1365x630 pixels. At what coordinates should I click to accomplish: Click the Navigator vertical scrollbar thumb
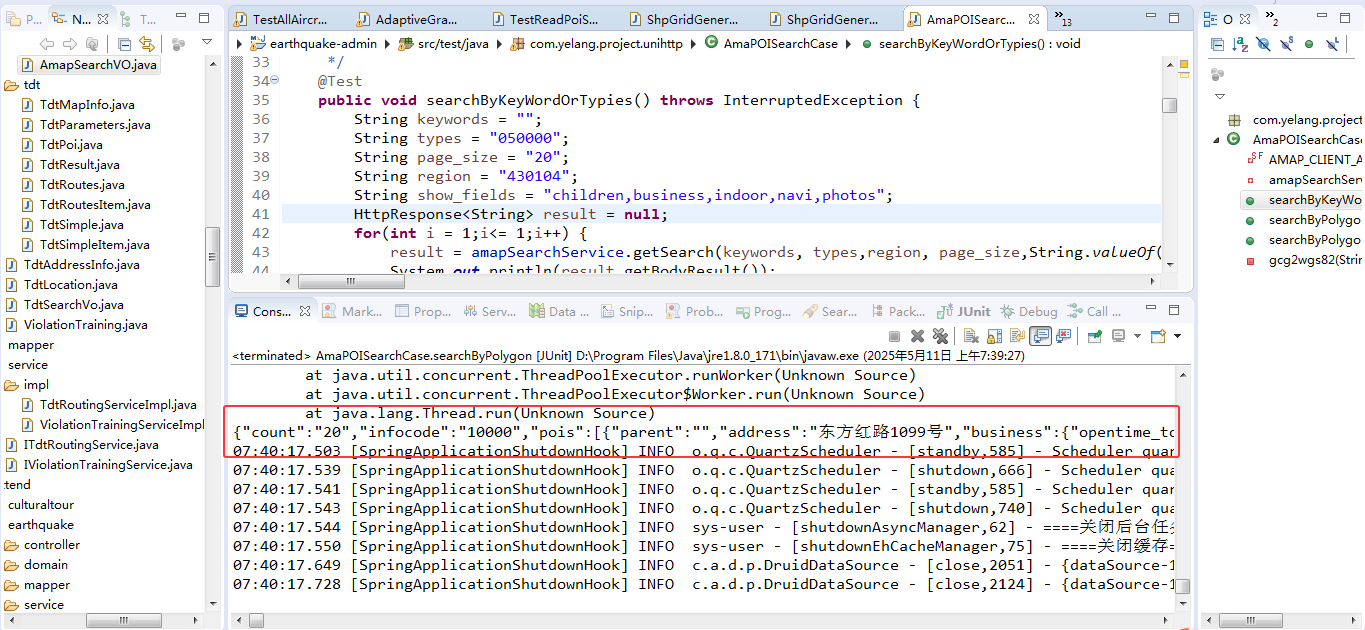tap(212, 255)
